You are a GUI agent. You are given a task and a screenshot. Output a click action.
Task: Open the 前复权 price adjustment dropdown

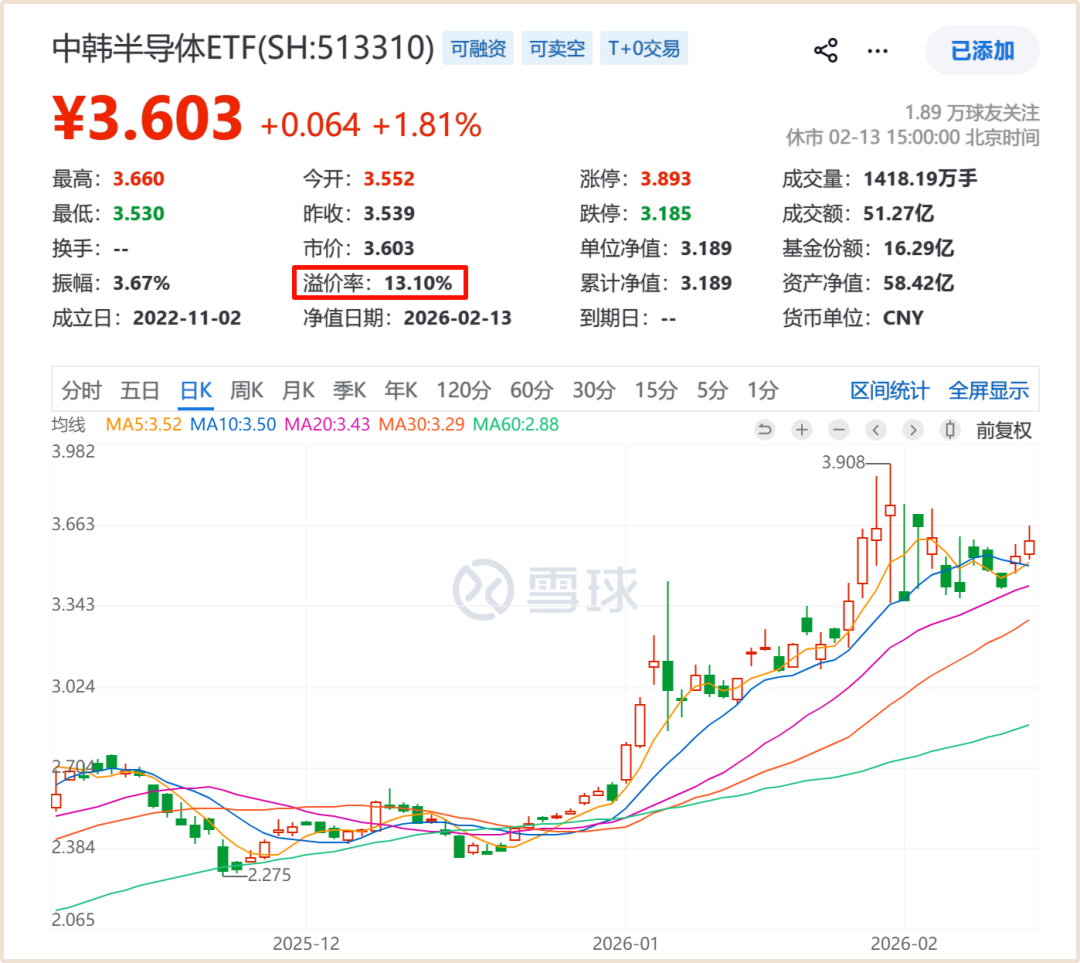tap(1003, 429)
